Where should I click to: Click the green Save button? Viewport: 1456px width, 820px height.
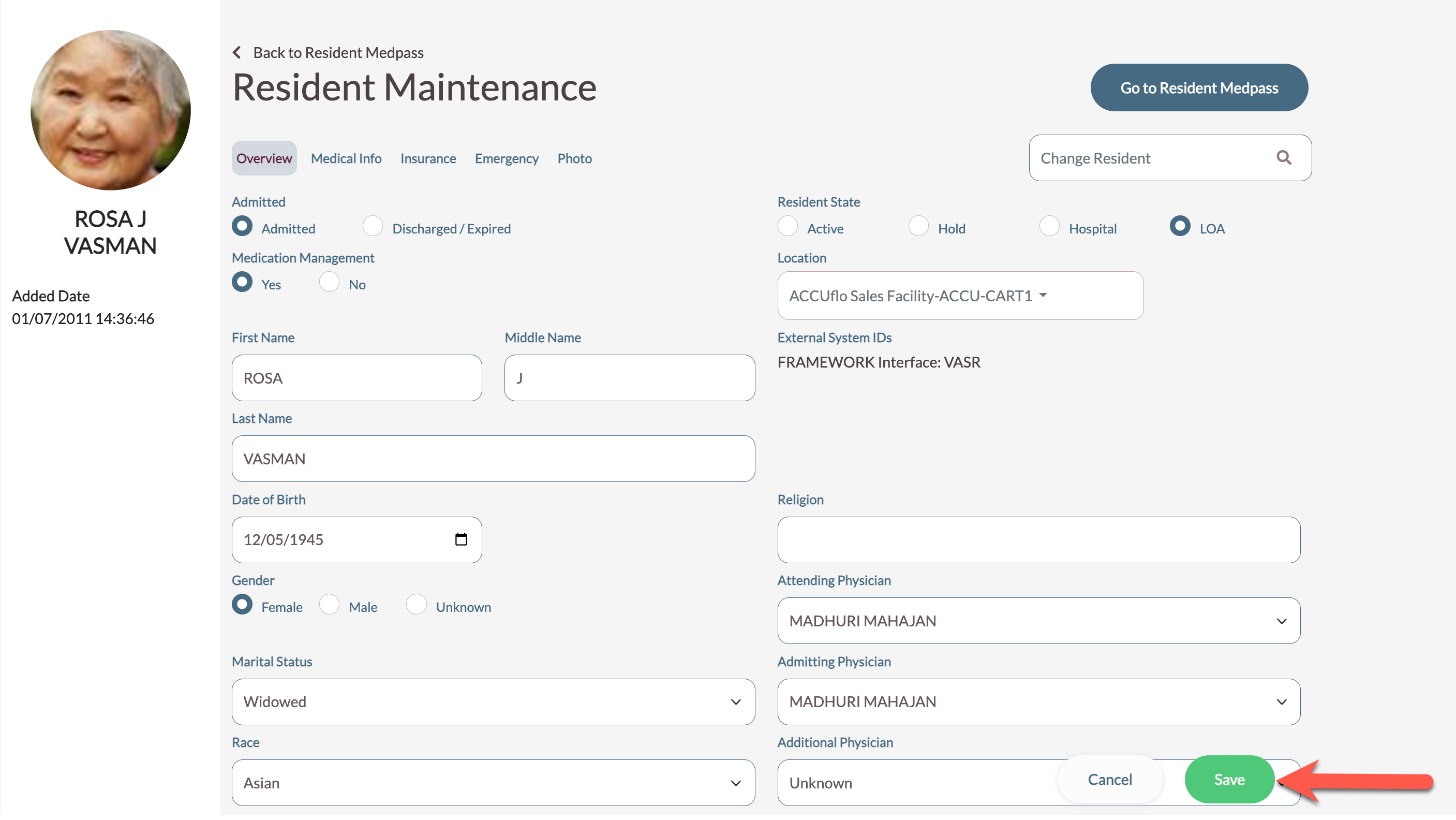click(1229, 779)
